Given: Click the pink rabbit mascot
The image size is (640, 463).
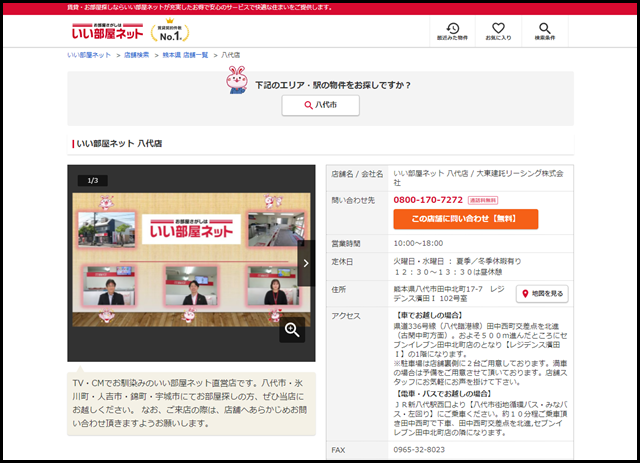Looking at the screenshot, I should point(237,80).
